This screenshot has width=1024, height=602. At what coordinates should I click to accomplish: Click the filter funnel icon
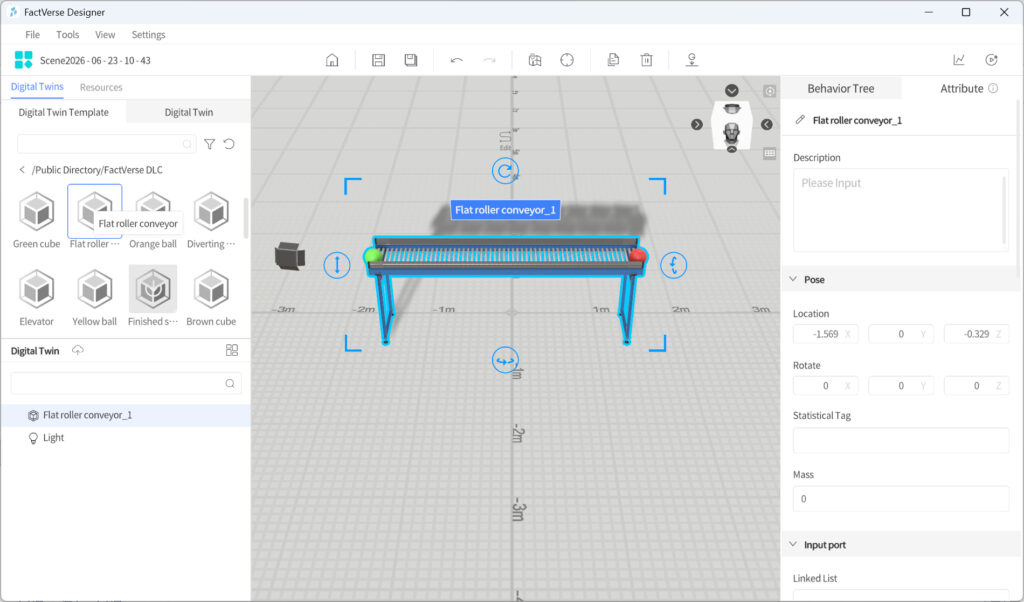point(210,144)
